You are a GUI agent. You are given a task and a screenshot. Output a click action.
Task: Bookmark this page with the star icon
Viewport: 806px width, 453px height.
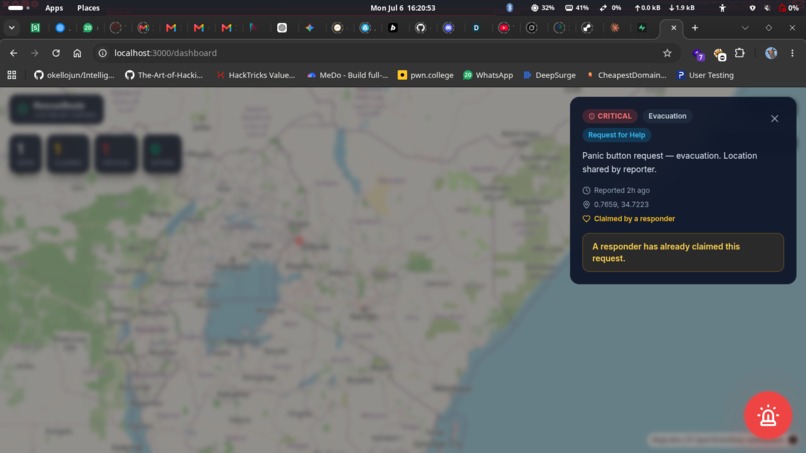click(x=667, y=53)
